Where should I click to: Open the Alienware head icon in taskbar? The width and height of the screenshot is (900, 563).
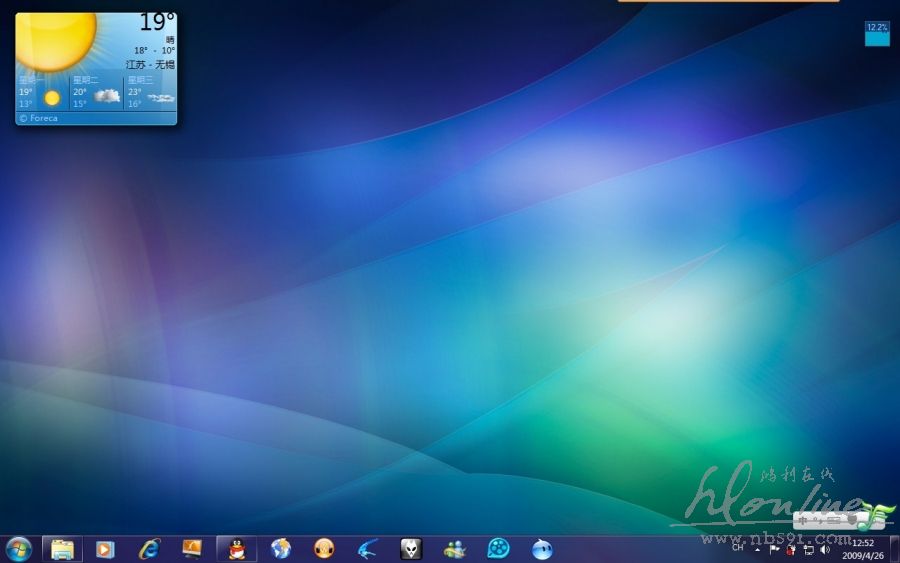pos(411,548)
